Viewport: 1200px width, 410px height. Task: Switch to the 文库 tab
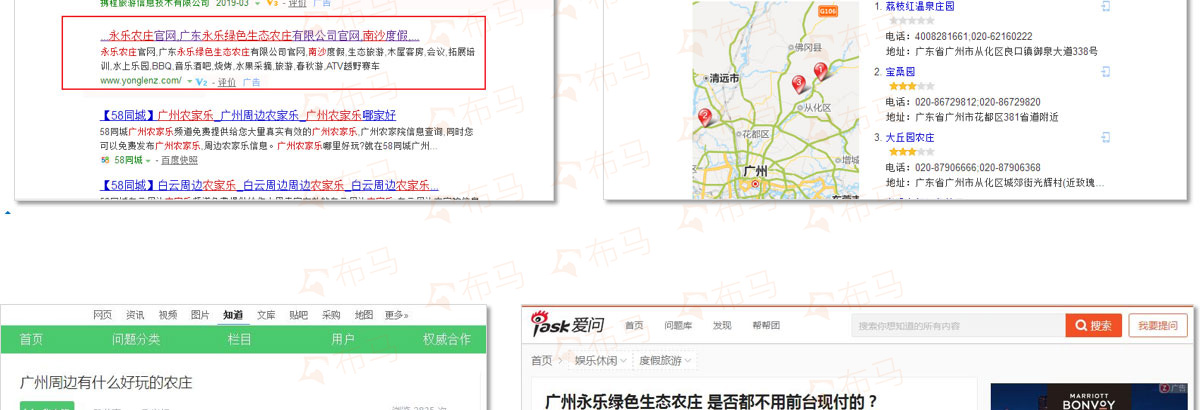point(265,315)
